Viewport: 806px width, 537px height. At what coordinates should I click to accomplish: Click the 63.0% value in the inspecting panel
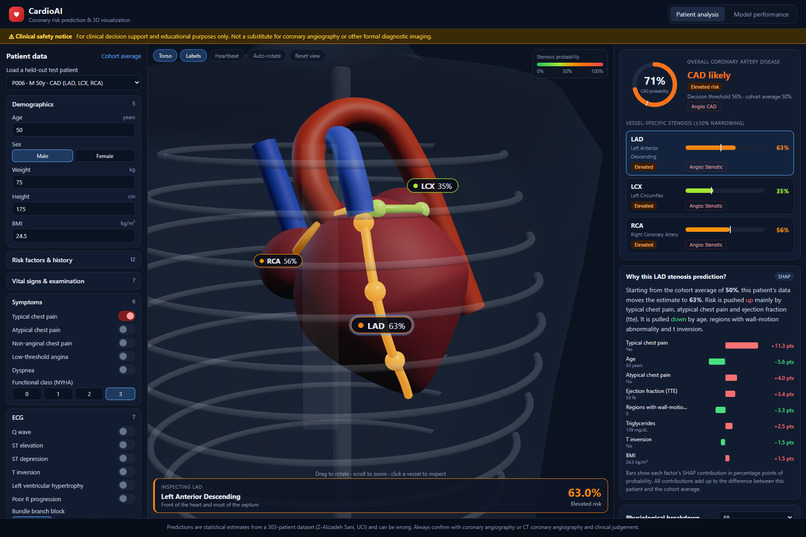584,493
